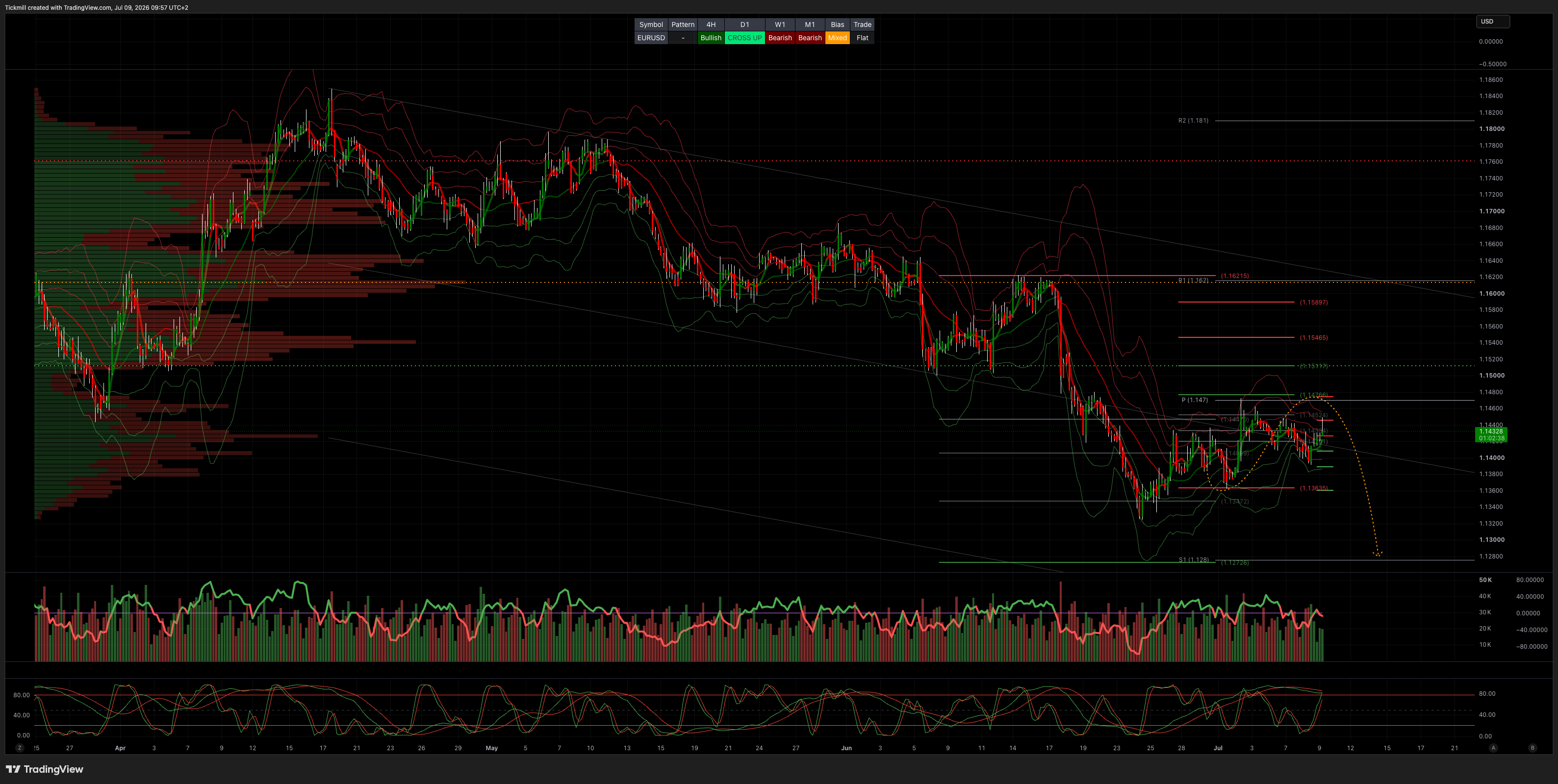Click the CROSS UP D1 cell
The image size is (1558, 784).
(744, 38)
